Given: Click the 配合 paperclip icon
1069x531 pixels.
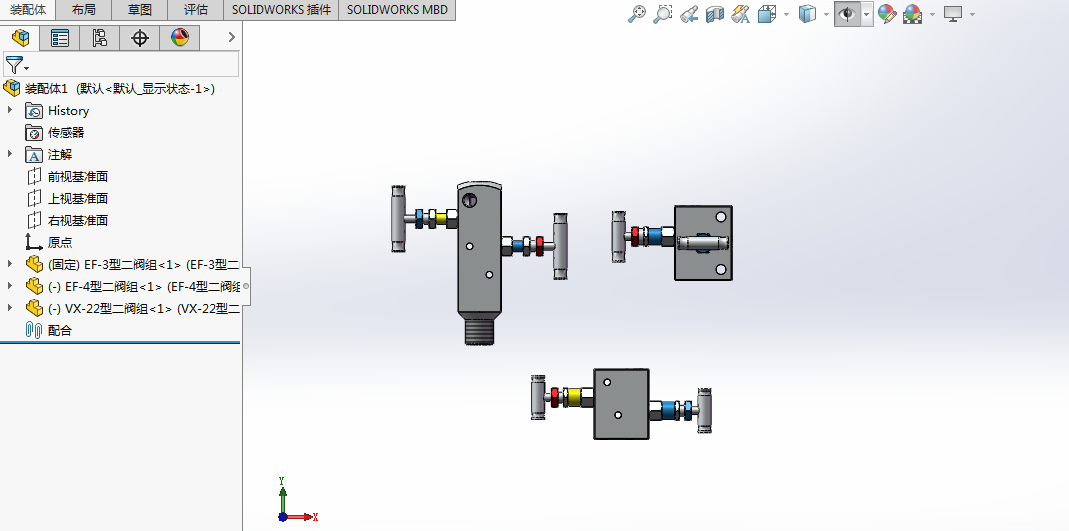Looking at the screenshot, I should 33,331.
